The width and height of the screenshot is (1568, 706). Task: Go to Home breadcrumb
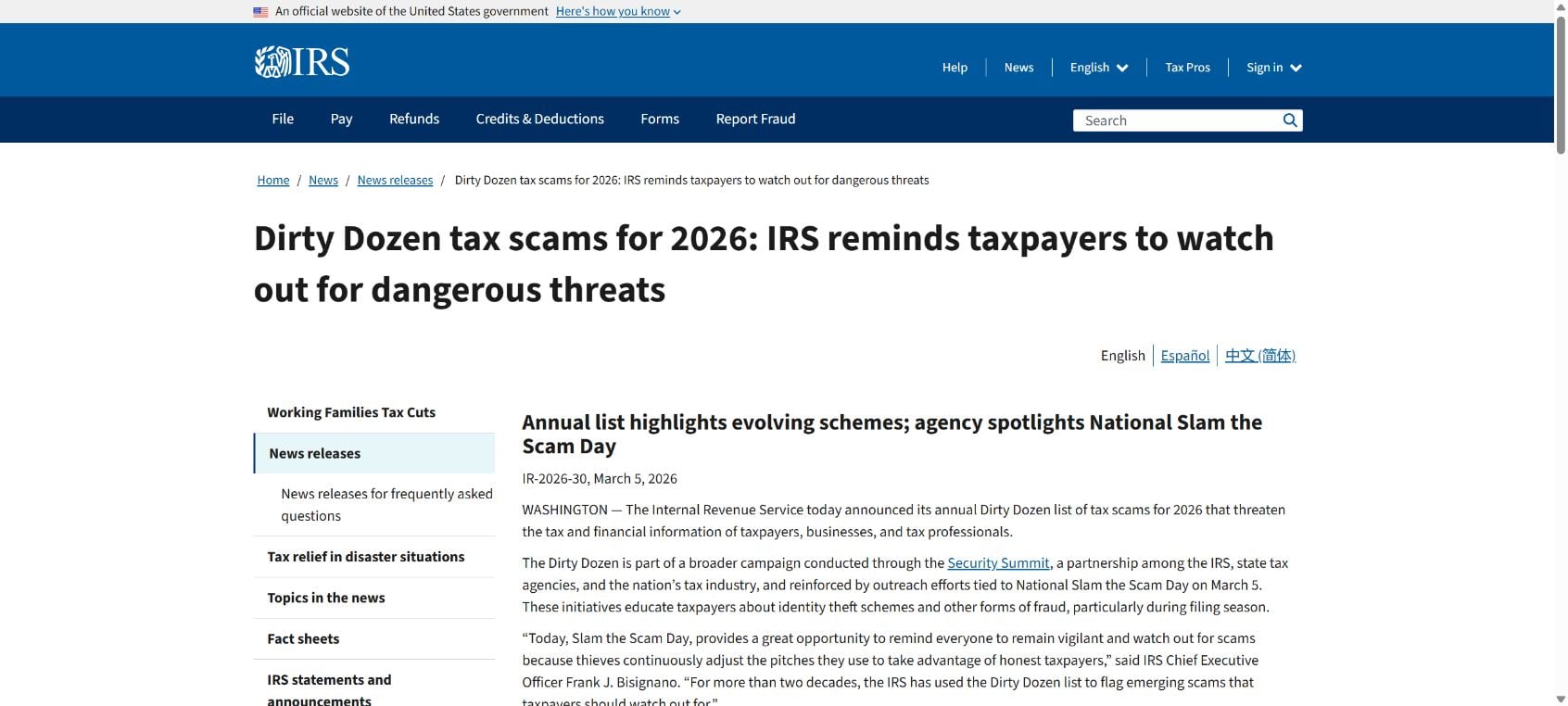pyautogui.click(x=273, y=180)
